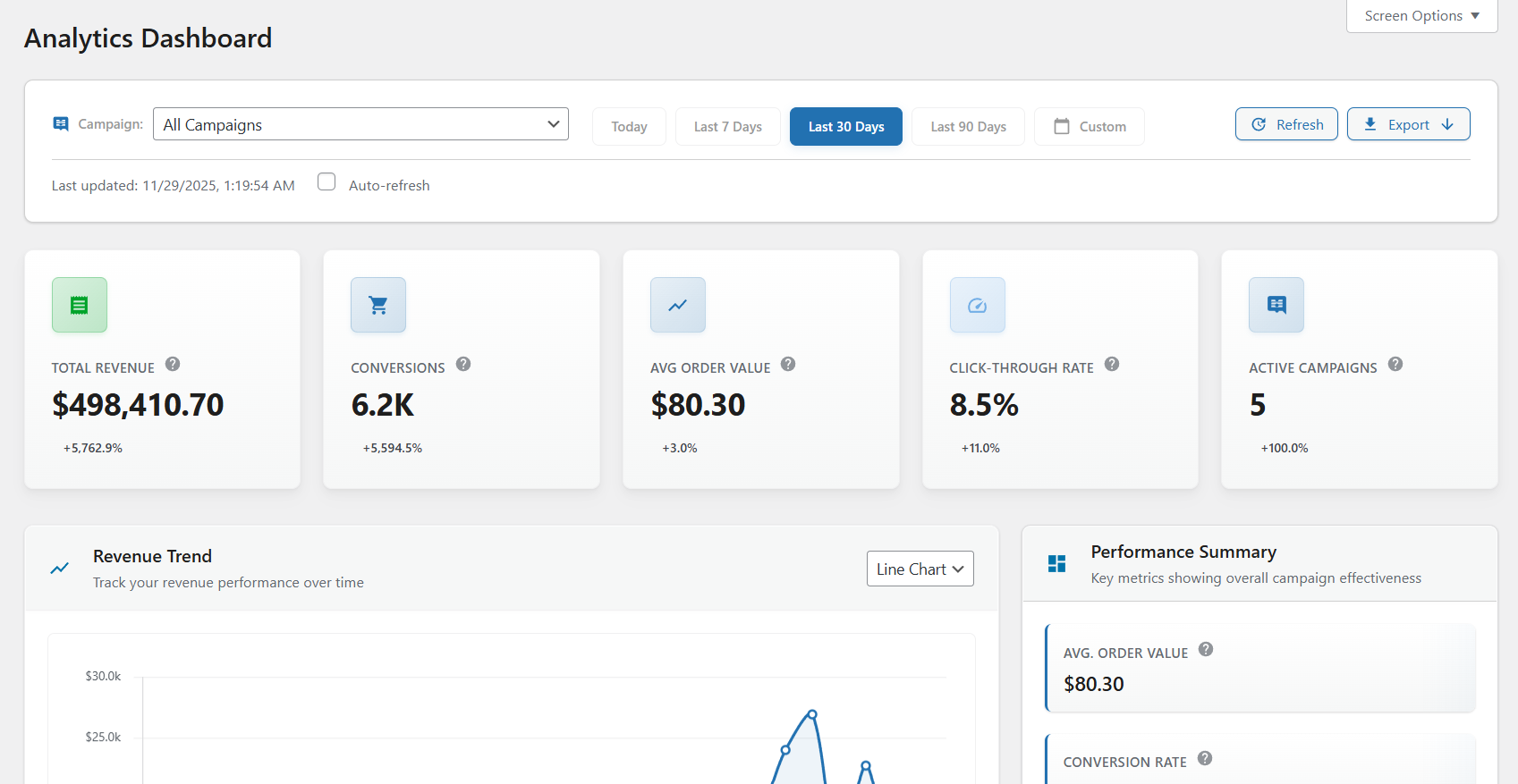The height and width of the screenshot is (784, 1518).
Task: Open help tooltip next to Conversions
Action: pyautogui.click(x=463, y=364)
